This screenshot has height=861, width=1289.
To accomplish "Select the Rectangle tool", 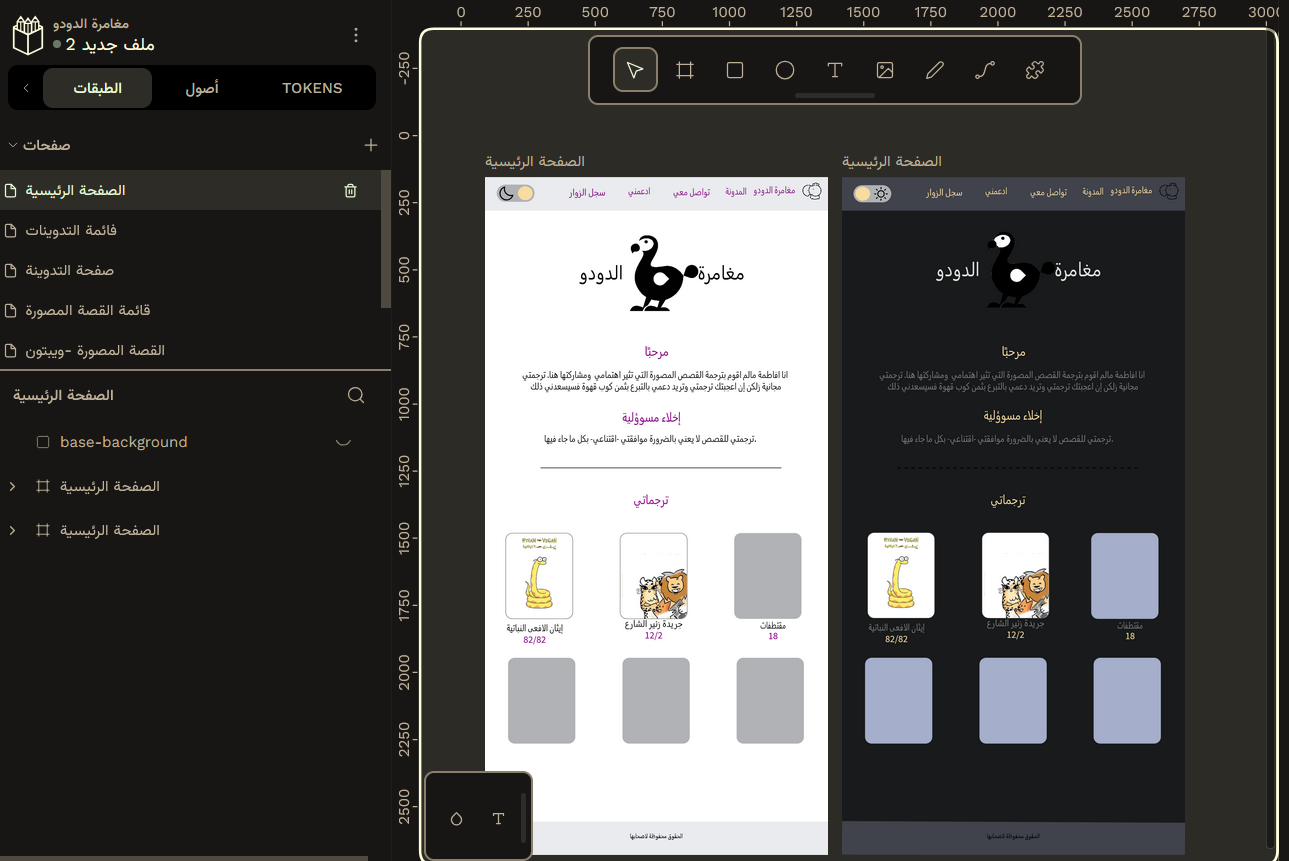I will (735, 70).
